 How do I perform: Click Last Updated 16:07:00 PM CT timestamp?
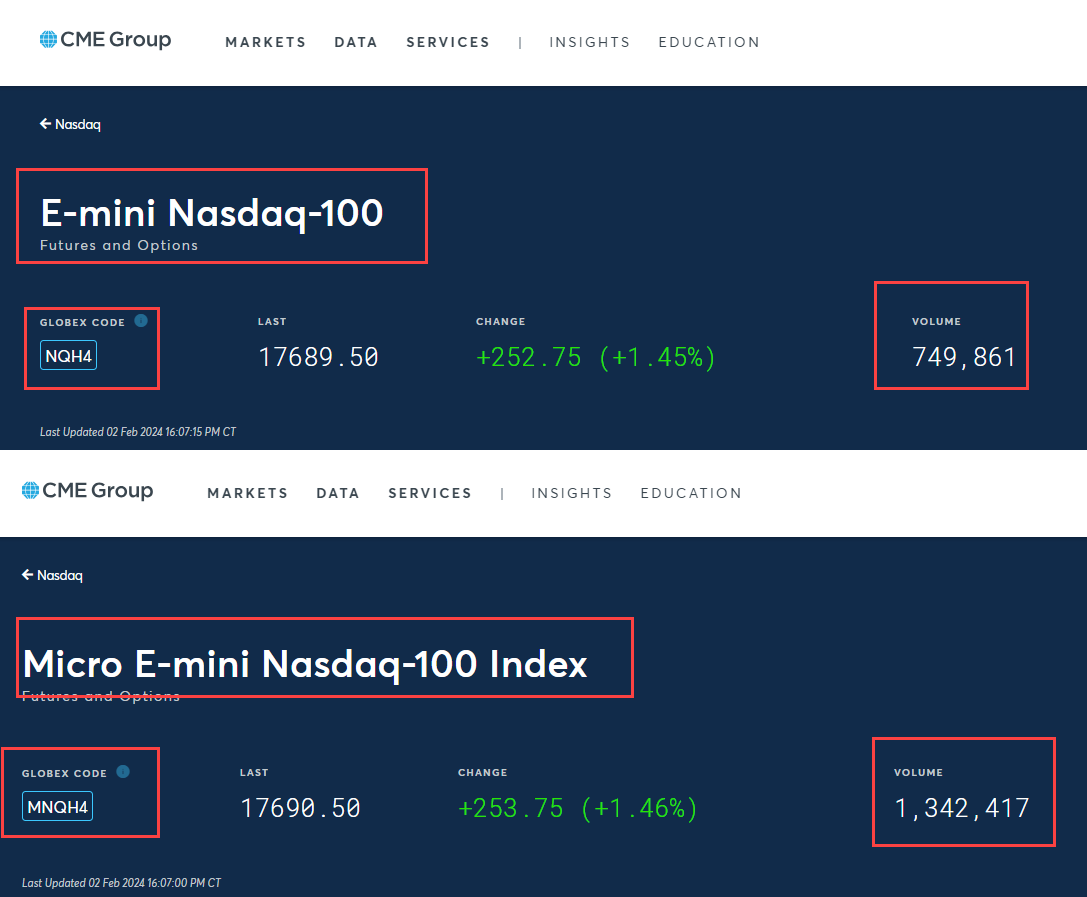pyautogui.click(x=121, y=882)
